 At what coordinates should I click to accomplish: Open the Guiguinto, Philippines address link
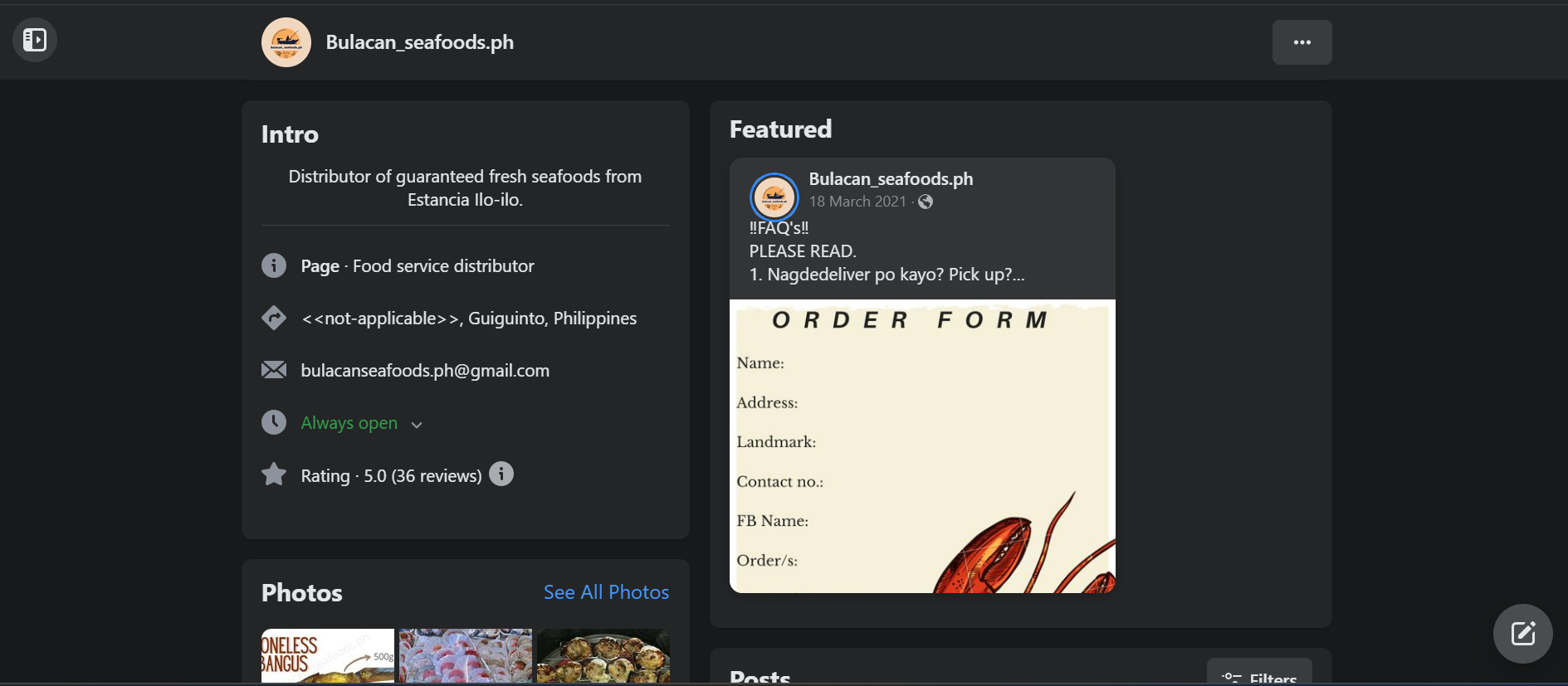click(468, 319)
